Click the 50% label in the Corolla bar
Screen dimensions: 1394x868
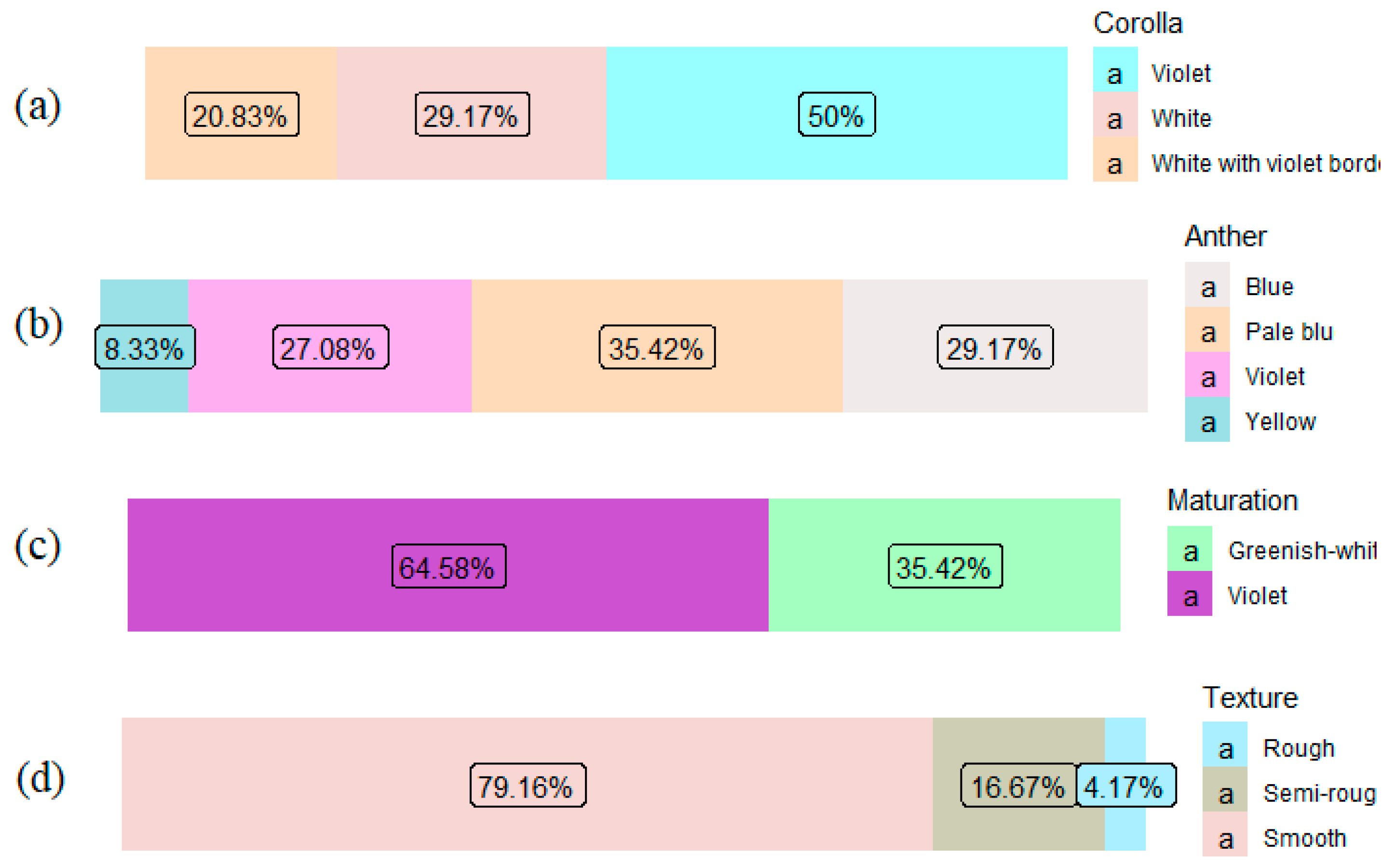[836, 115]
